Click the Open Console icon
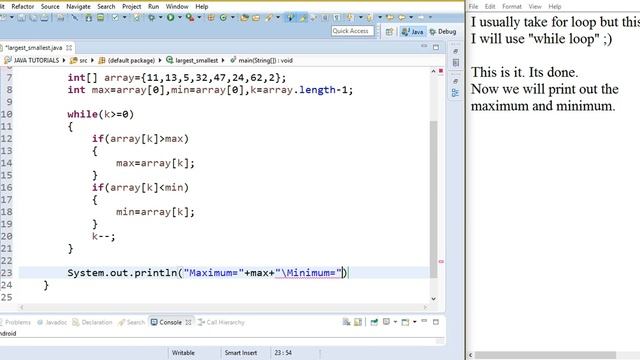Image resolution: width=640 pixels, height=360 pixels. 405,322
